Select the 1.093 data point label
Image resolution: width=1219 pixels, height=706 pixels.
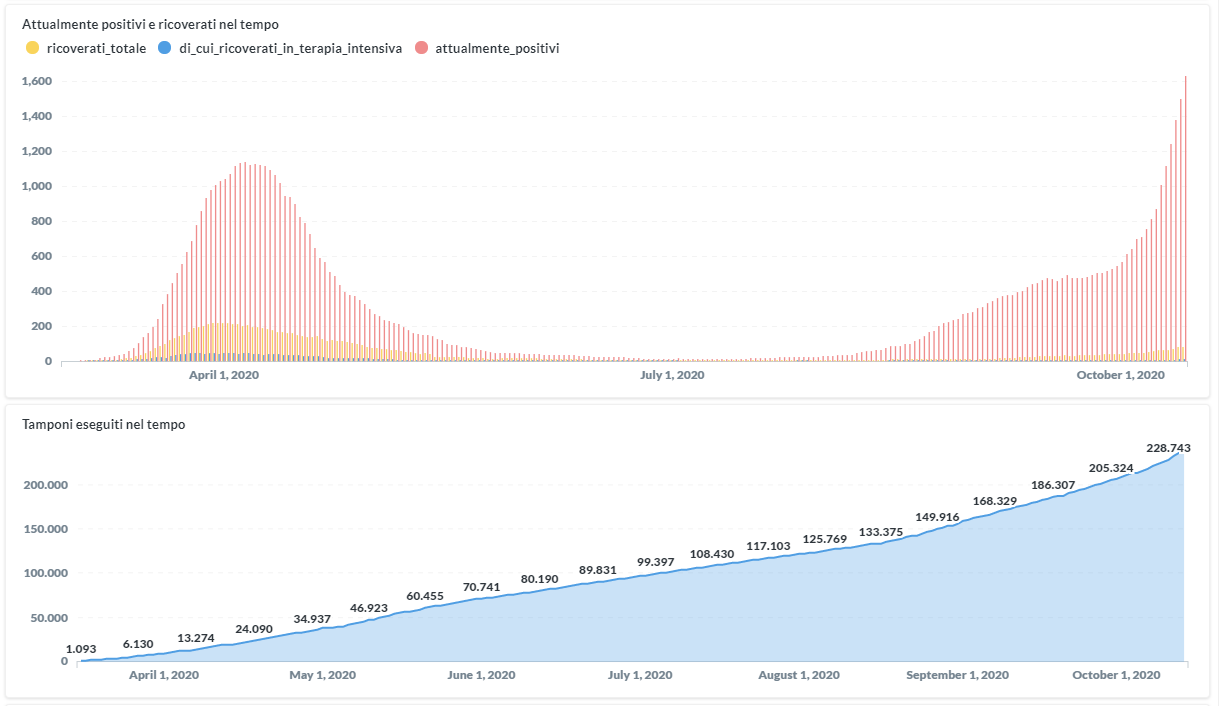82,649
